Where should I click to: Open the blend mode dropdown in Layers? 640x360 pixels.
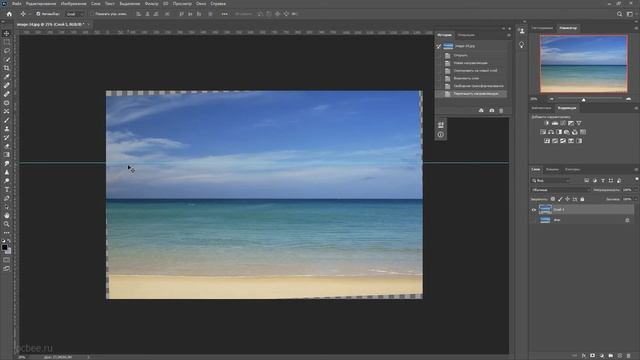point(561,190)
